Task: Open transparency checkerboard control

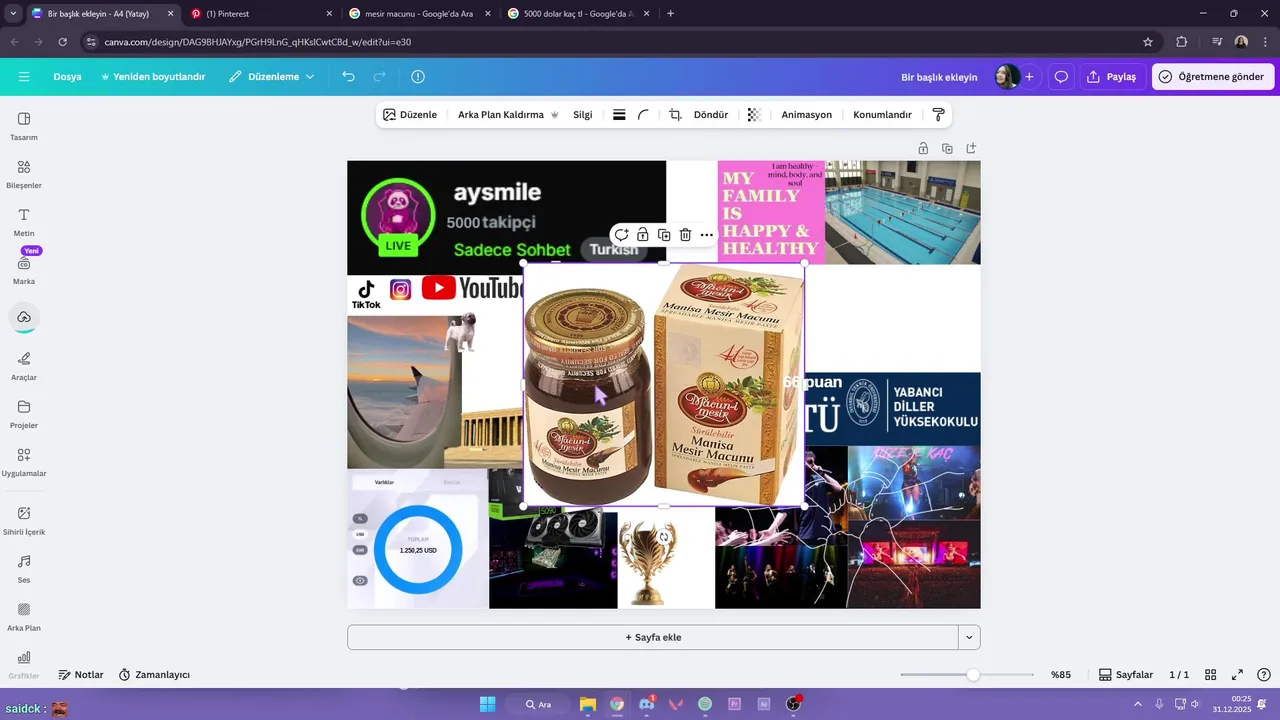Action: 754,115
